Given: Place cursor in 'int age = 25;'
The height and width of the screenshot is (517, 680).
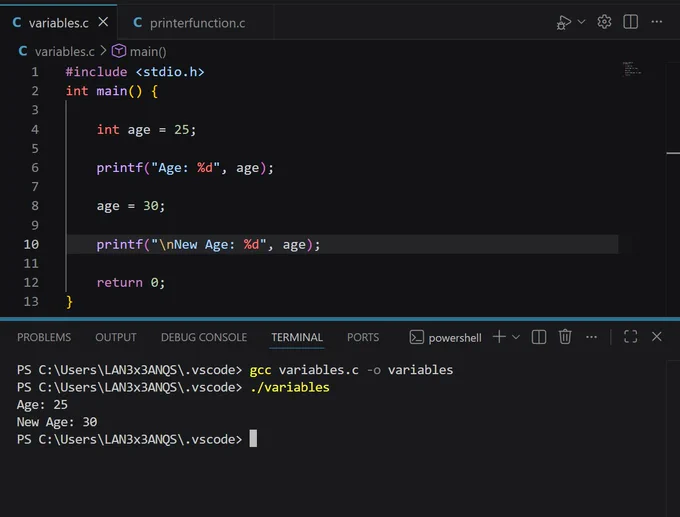Looking at the screenshot, I should (x=146, y=129).
